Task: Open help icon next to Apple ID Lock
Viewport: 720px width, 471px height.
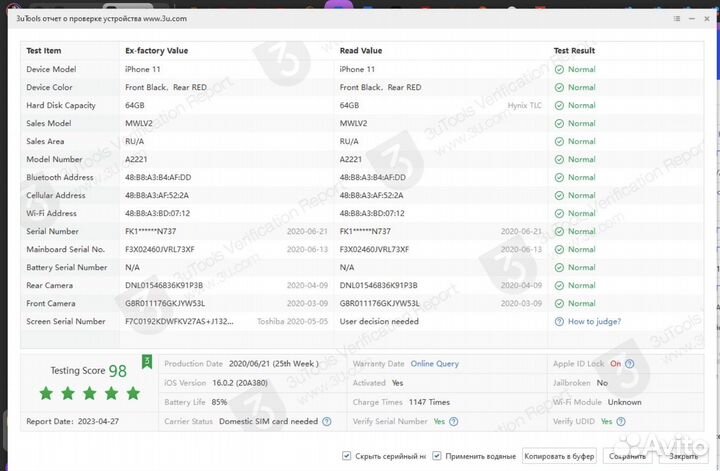Action: [630, 364]
